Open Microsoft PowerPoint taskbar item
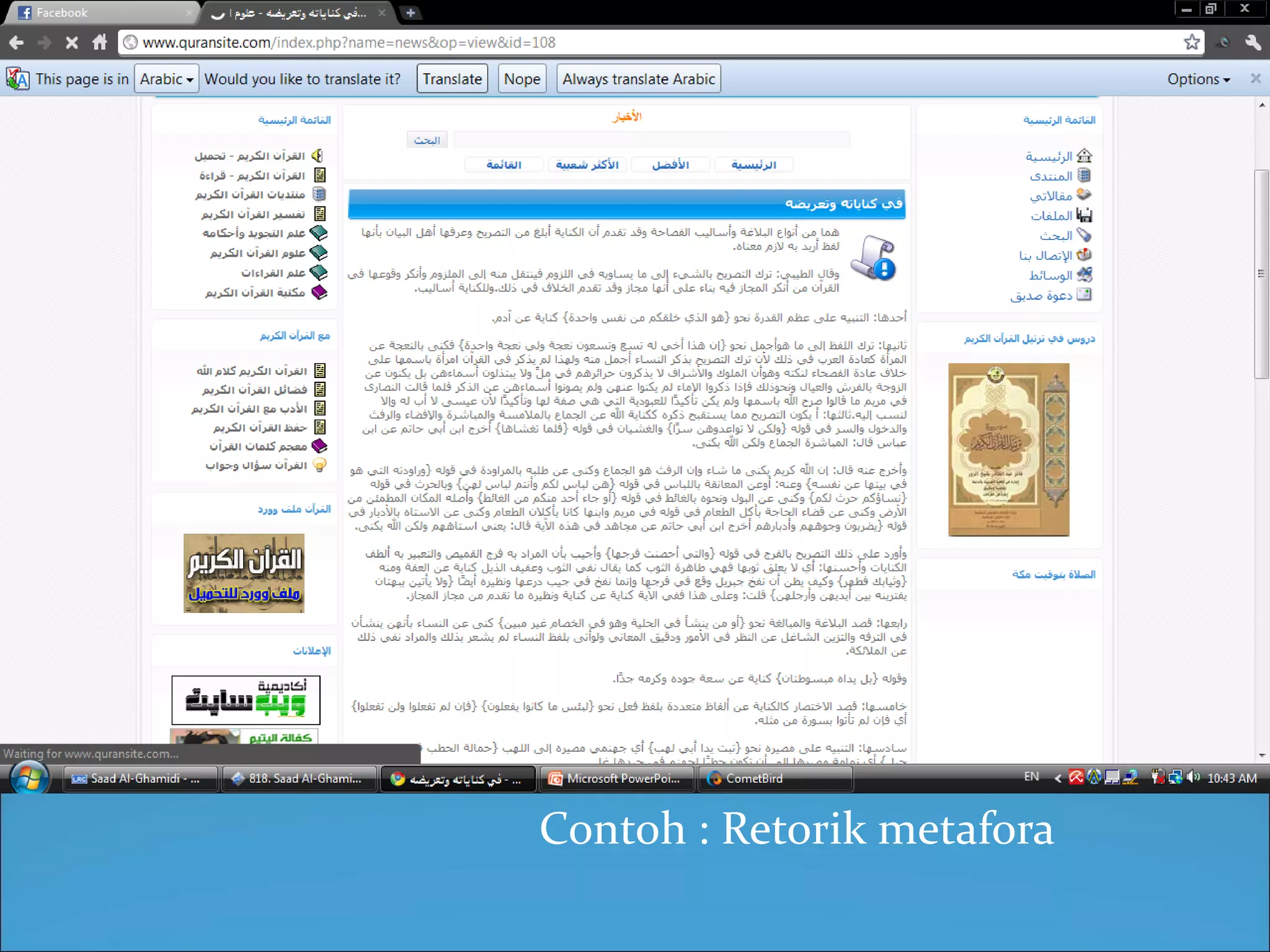The image size is (1270, 952). (616, 778)
